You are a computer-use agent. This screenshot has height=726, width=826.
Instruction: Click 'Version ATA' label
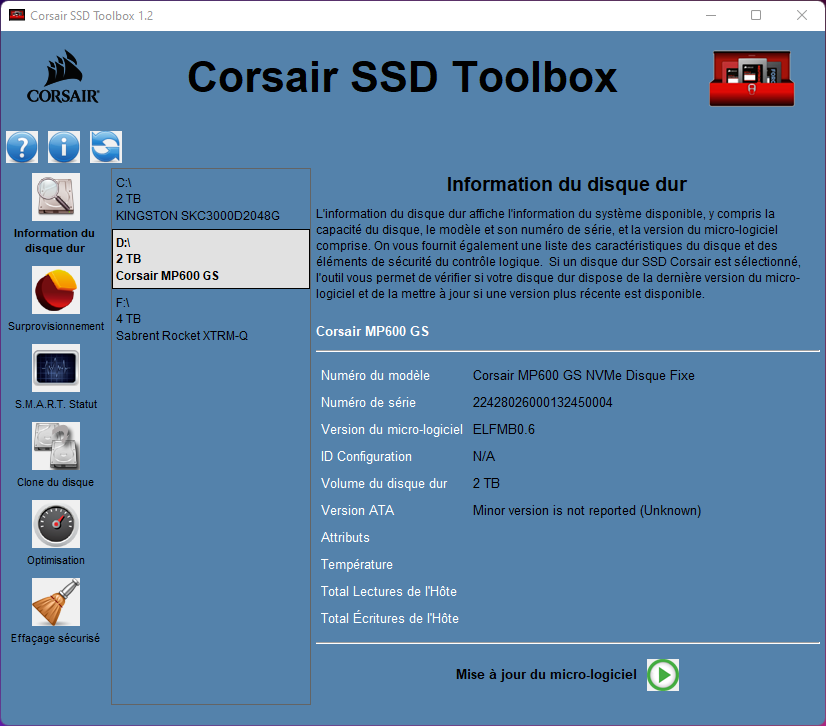tap(358, 511)
